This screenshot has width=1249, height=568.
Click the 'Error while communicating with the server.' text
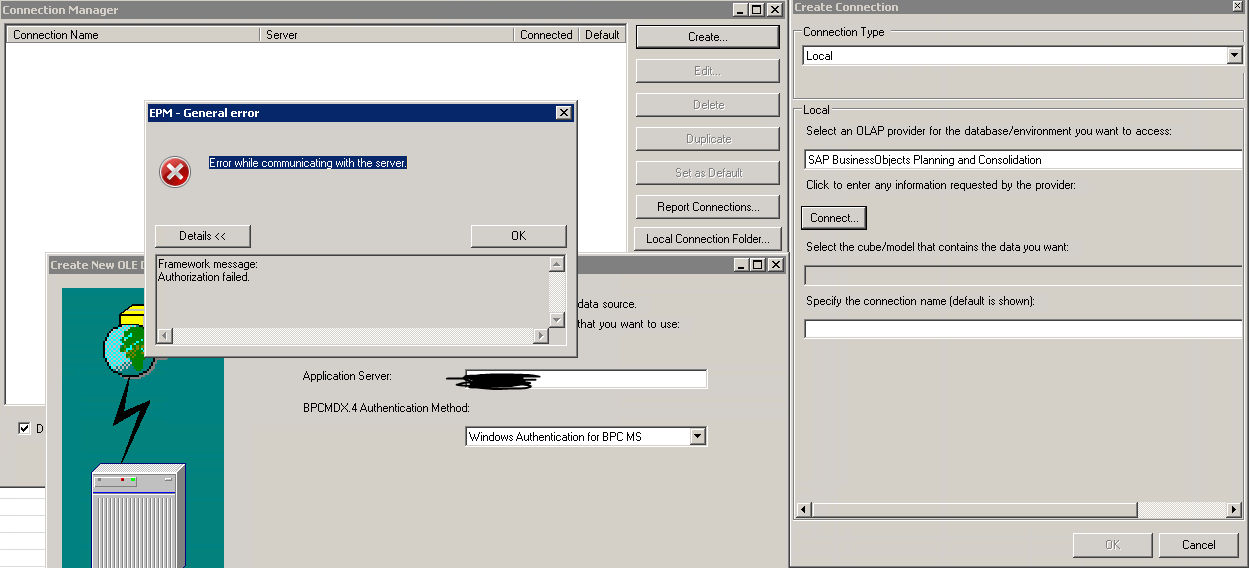coord(308,163)
